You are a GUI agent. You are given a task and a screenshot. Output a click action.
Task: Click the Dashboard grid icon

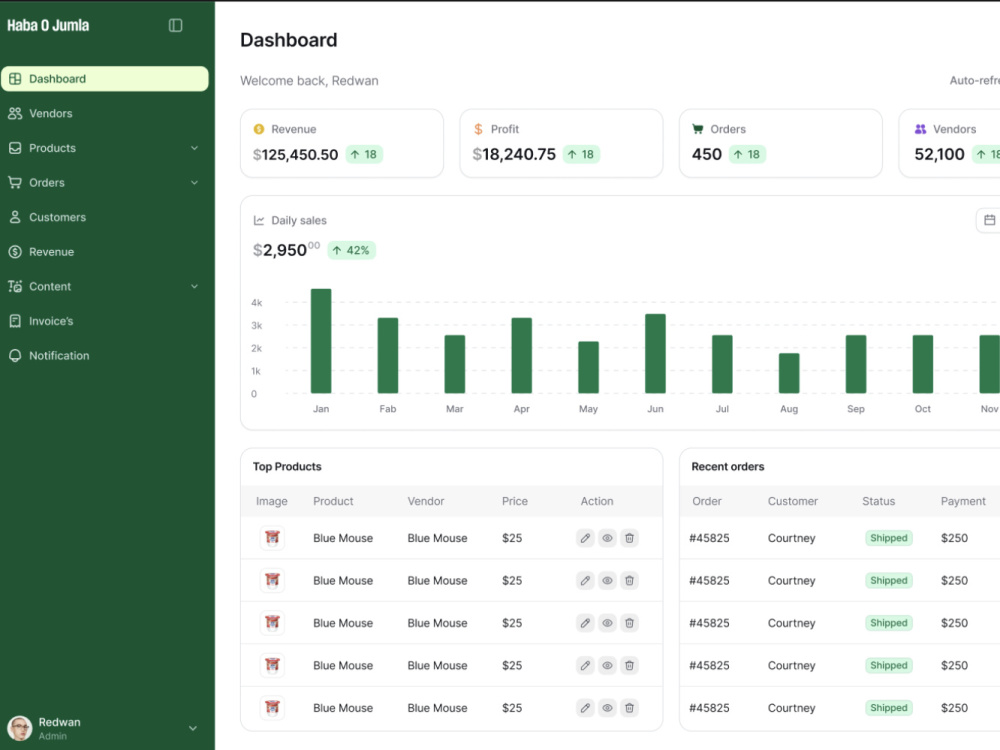point(15,78)
